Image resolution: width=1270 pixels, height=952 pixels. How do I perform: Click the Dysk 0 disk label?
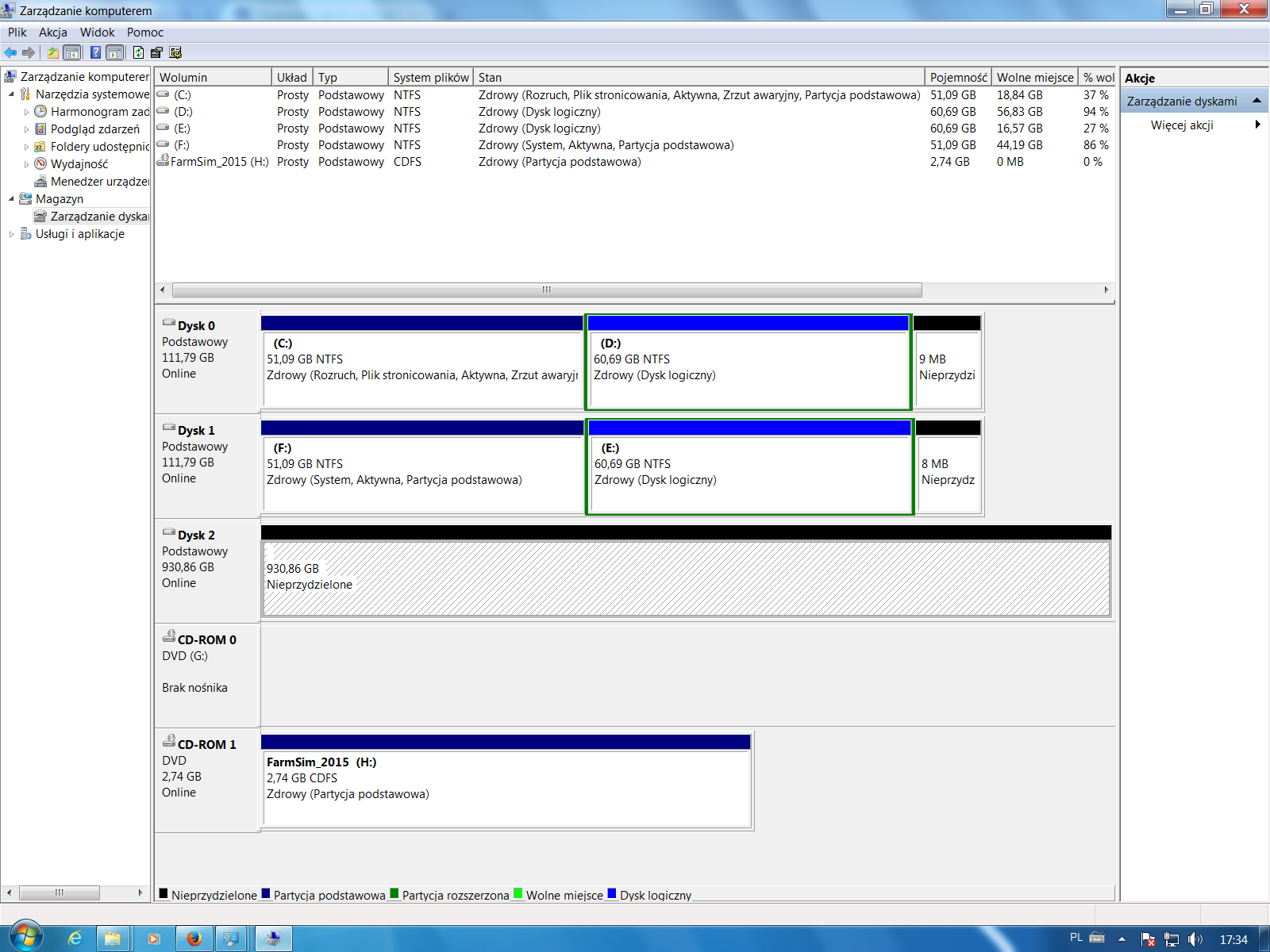tap(196, 326)
